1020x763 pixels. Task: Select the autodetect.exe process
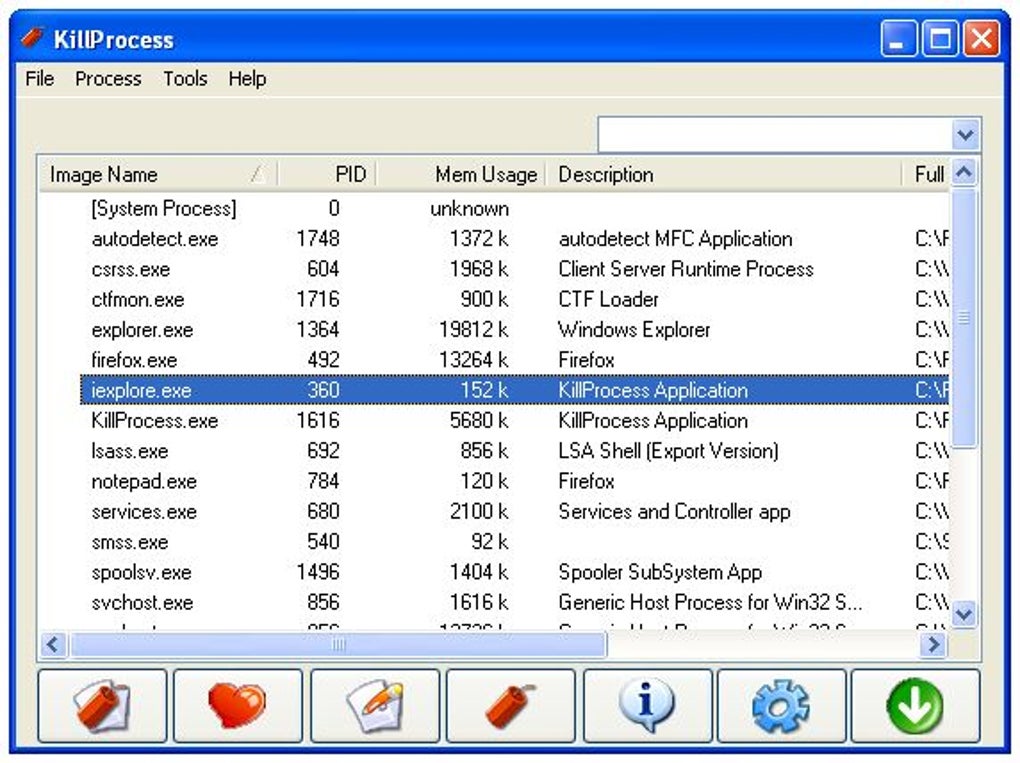(x=494, y=239)
